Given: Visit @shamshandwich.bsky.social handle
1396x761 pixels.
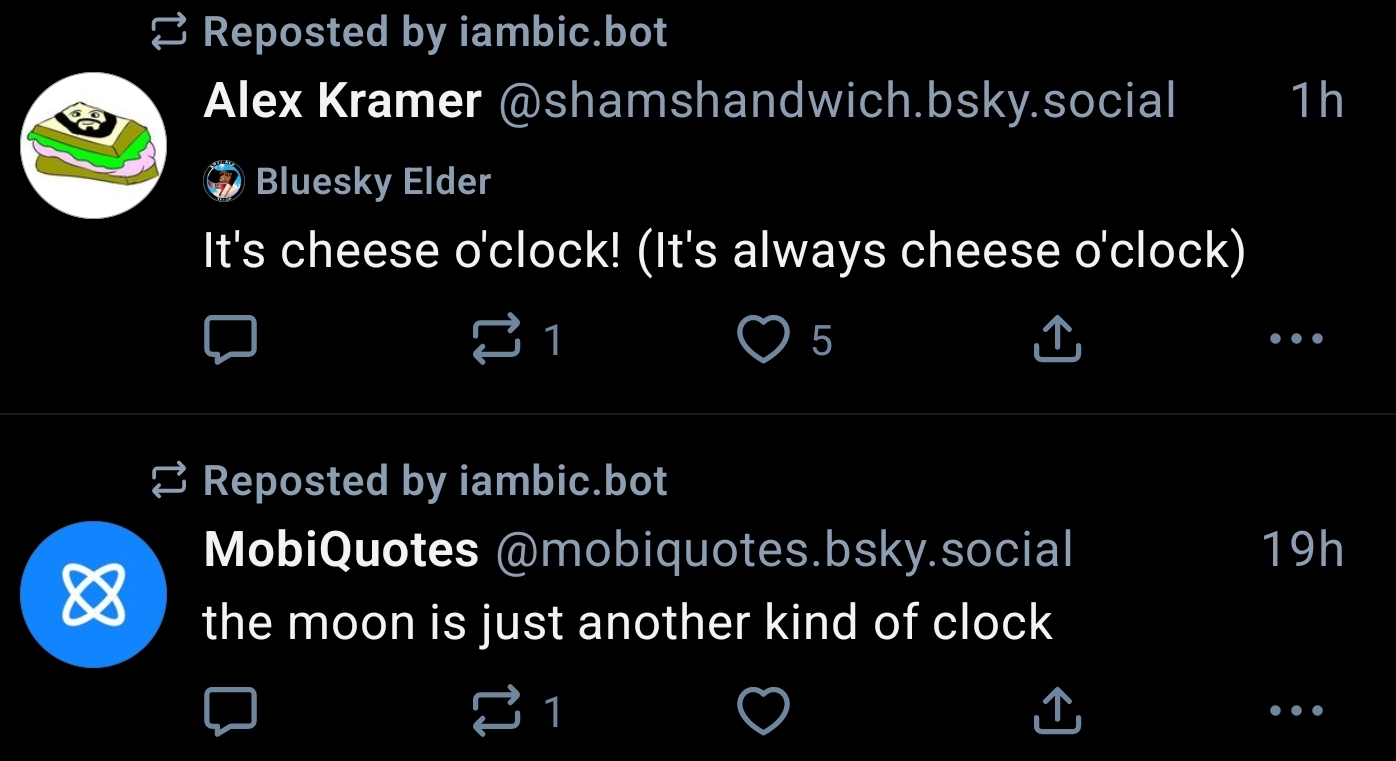Looking at the screenshot, I should (836, 101).
